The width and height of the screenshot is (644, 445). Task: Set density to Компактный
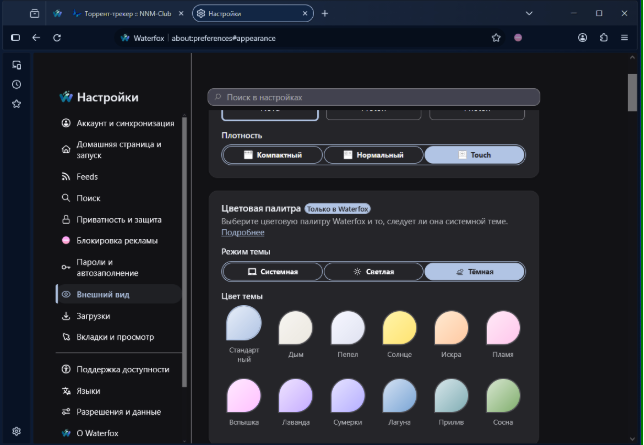273,155
